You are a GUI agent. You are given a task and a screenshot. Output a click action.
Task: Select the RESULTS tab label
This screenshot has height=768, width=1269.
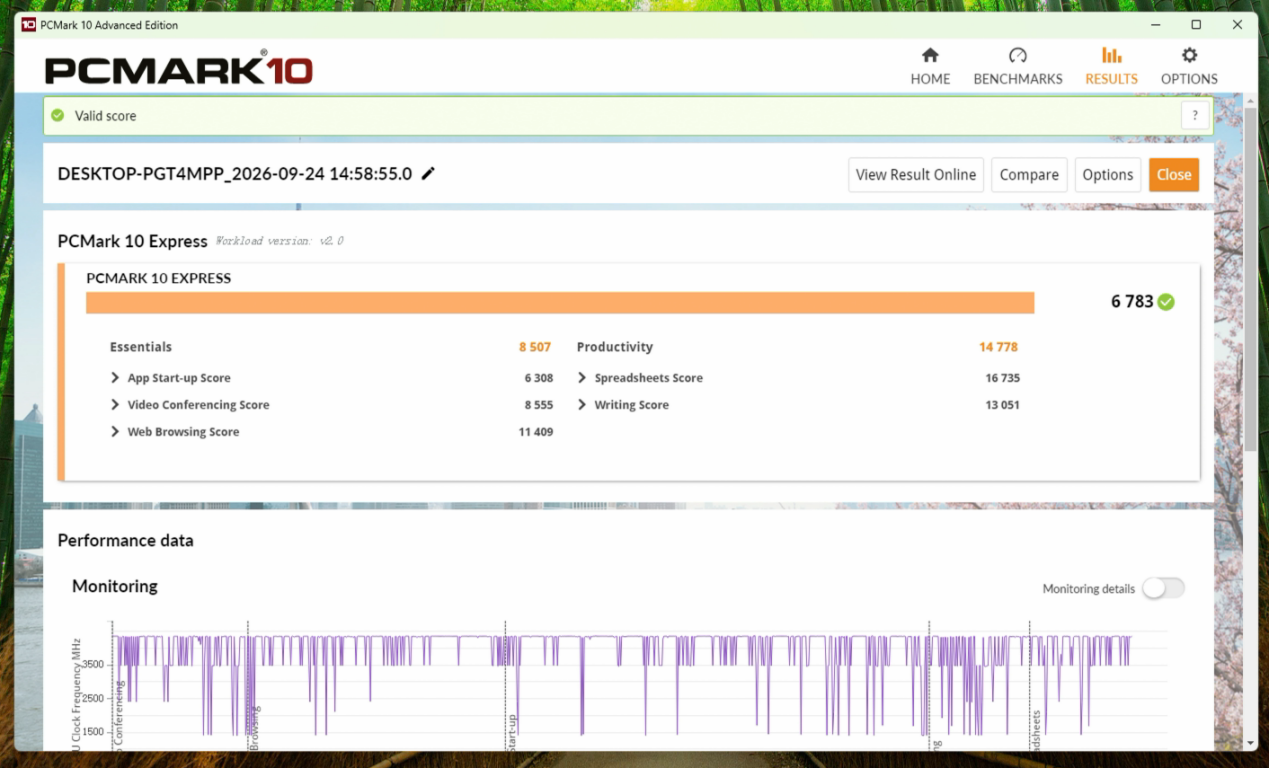coord(1111,79)
